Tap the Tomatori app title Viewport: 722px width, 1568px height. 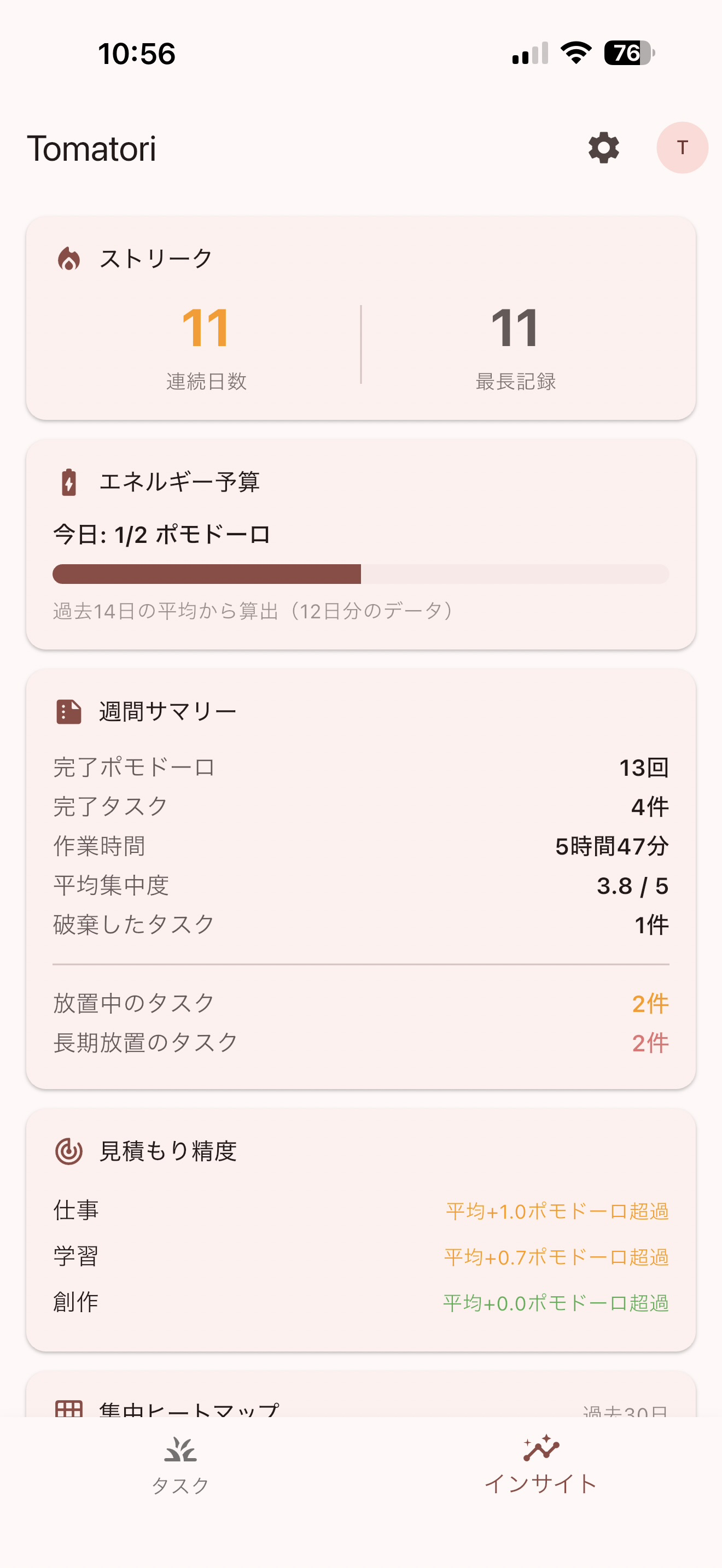pos(91,149)
